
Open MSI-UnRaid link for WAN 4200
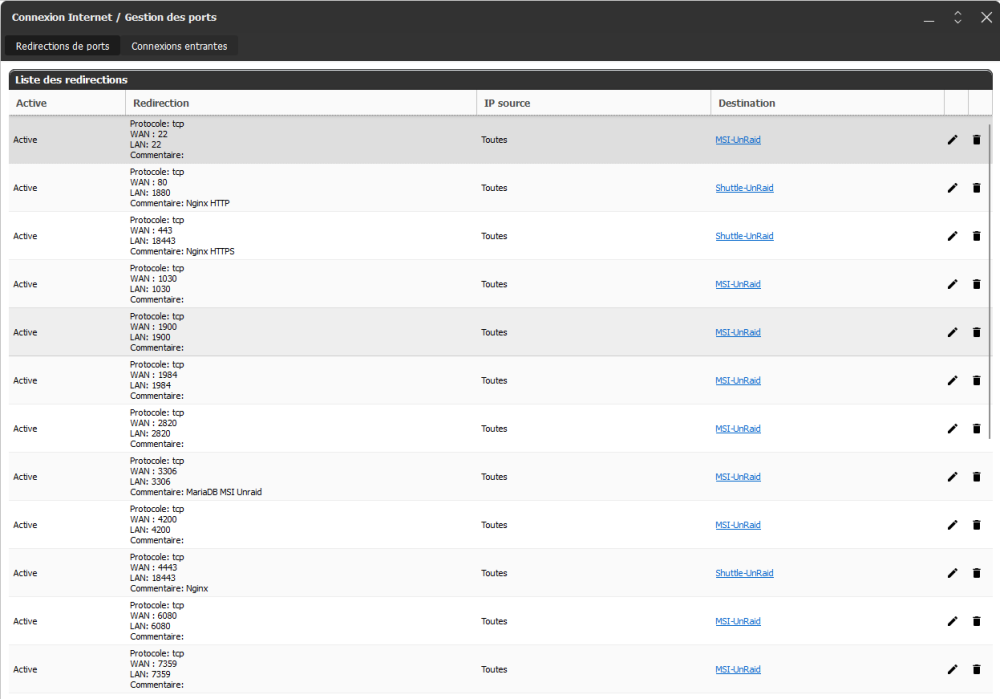[738, 525]
